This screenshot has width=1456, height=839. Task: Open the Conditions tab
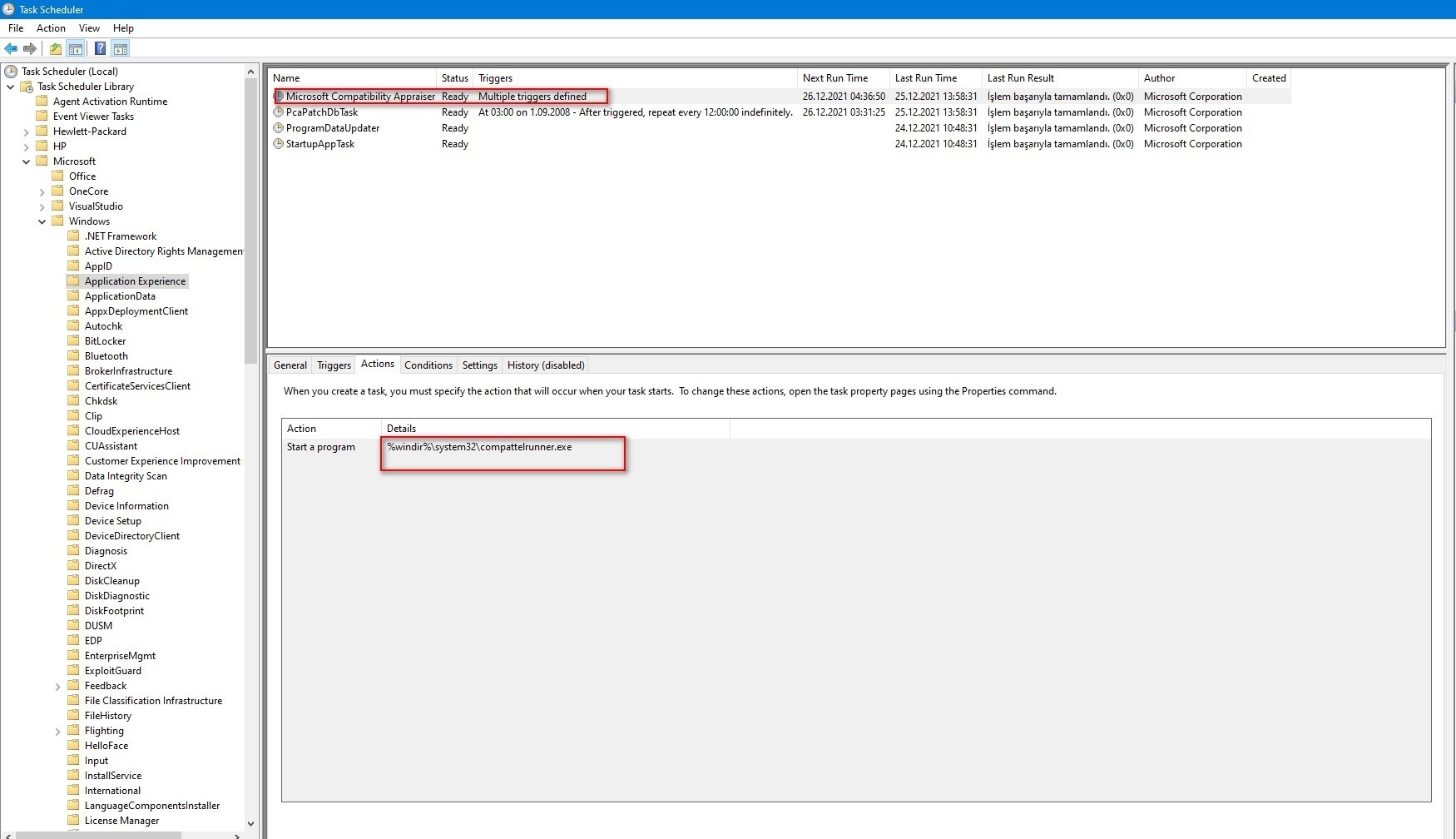(x=428, y=365)
